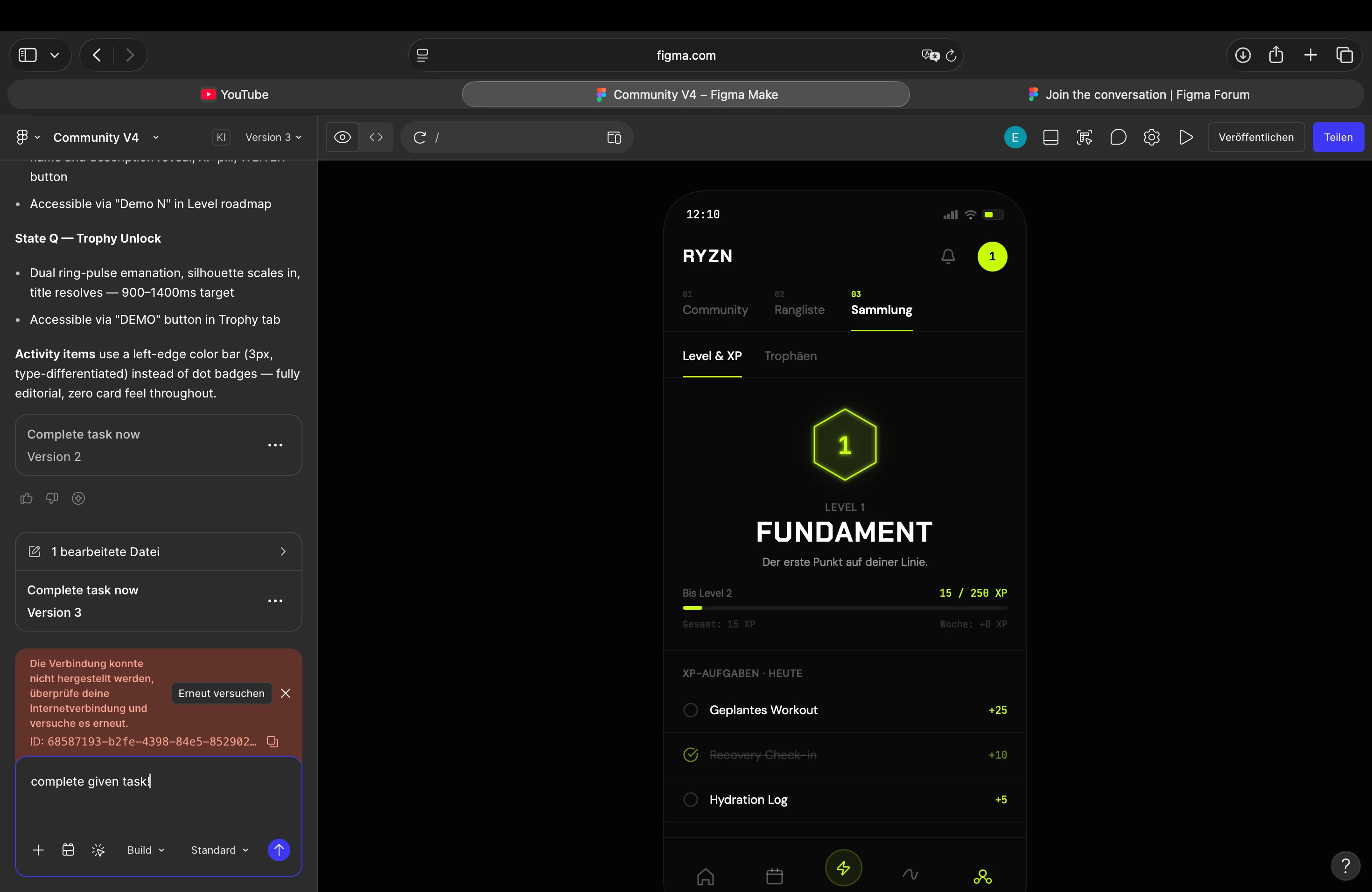Go forward with the browser forward arrow
This screenshot has height=892, width=1372.
pyautogui.click(x=130, y=56)
